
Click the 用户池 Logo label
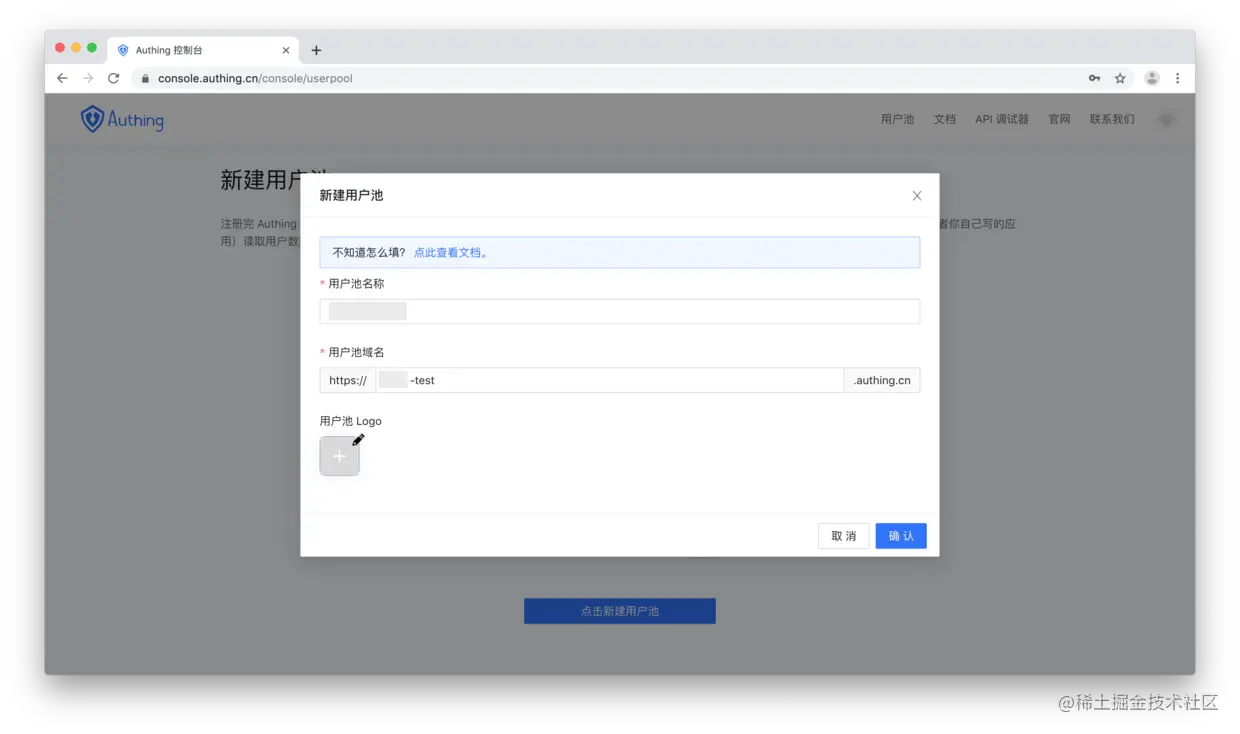click(350, 421)
